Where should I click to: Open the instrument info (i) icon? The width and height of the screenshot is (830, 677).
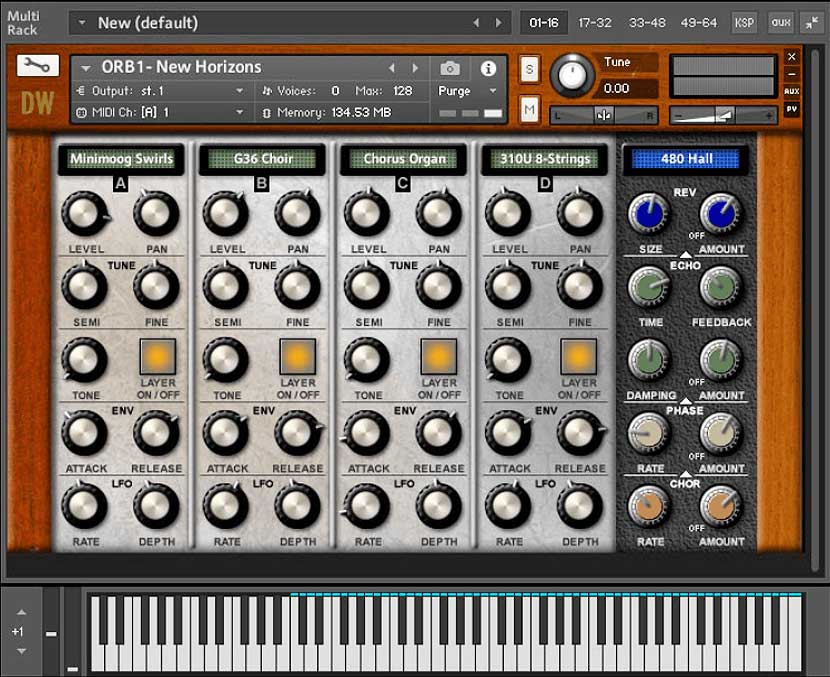pyautogui.click(x=487, y=67)
